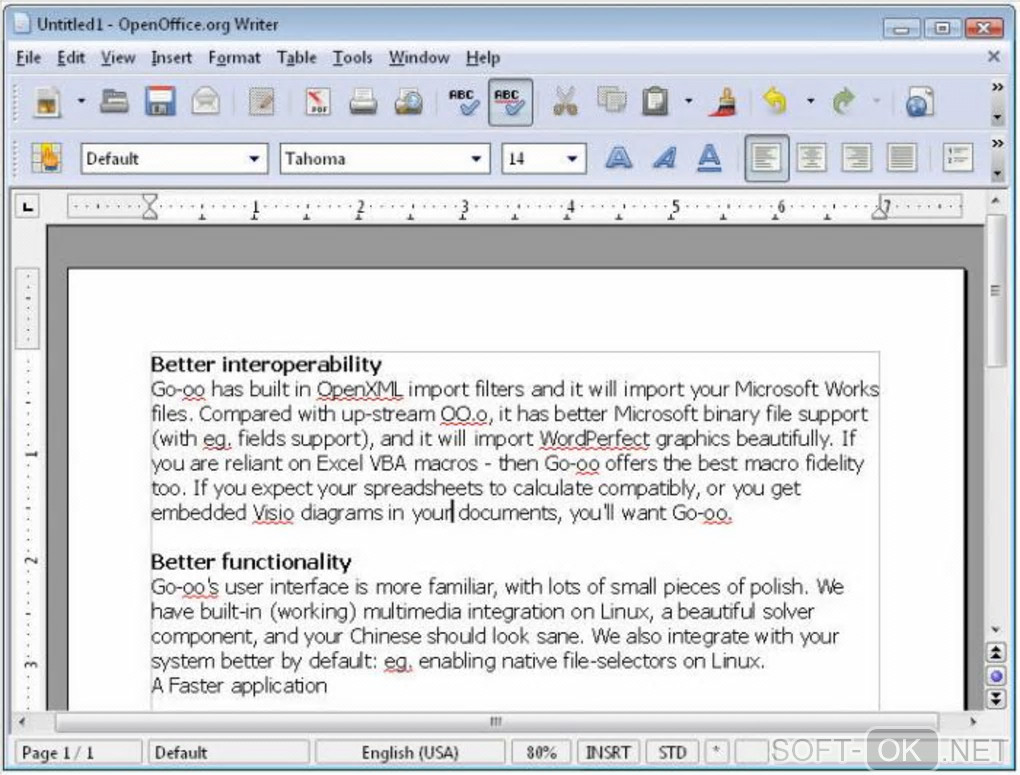Expand the standard toolbar overflow chevron
This screenshot has height=775, width=1020.
click(x=997, y=87)
